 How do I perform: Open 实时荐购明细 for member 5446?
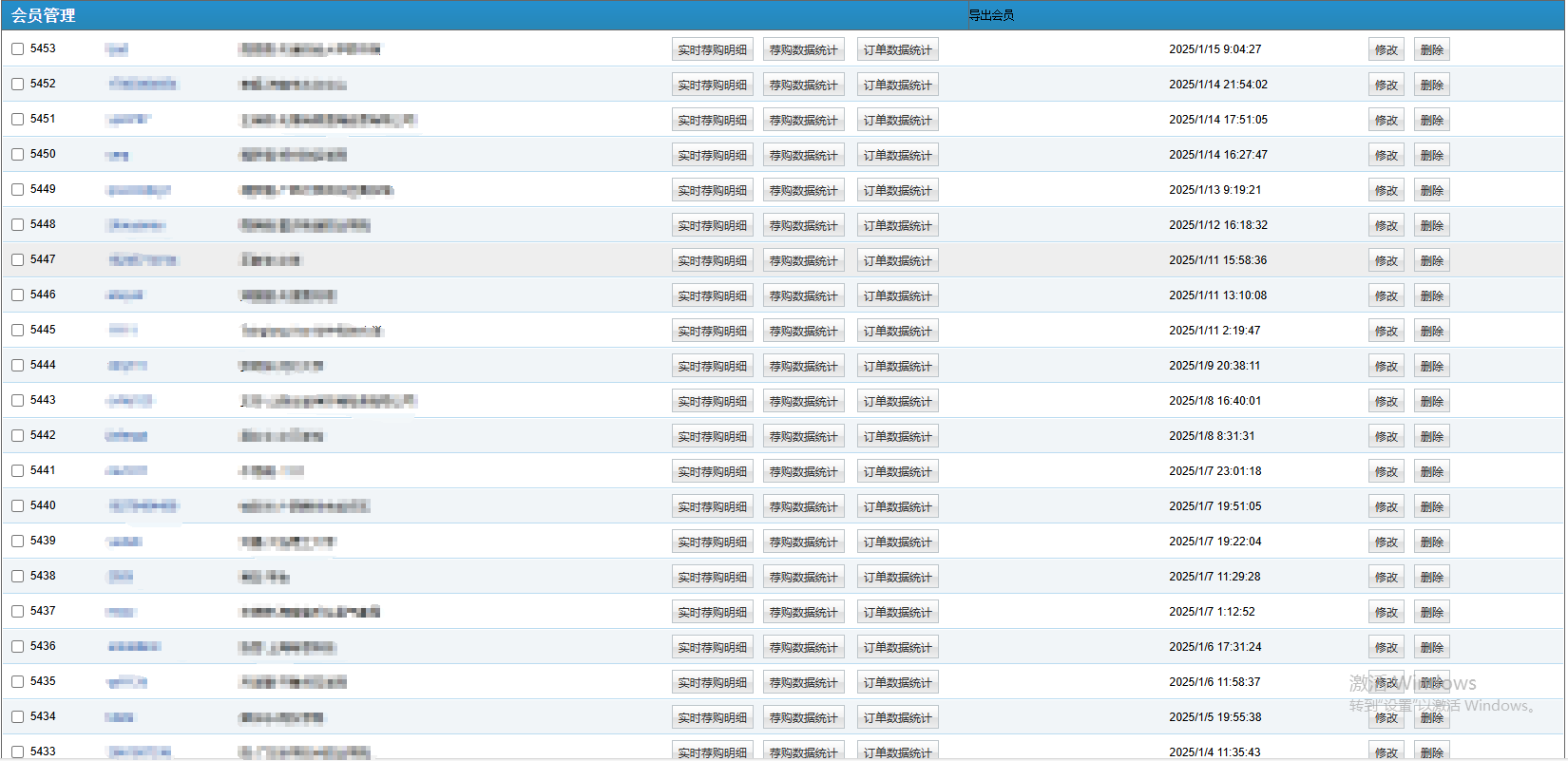(712, 296)
